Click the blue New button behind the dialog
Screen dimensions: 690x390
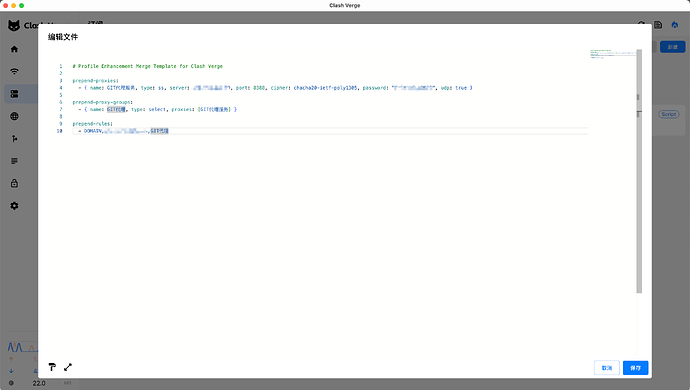click(x=672, y=47)
